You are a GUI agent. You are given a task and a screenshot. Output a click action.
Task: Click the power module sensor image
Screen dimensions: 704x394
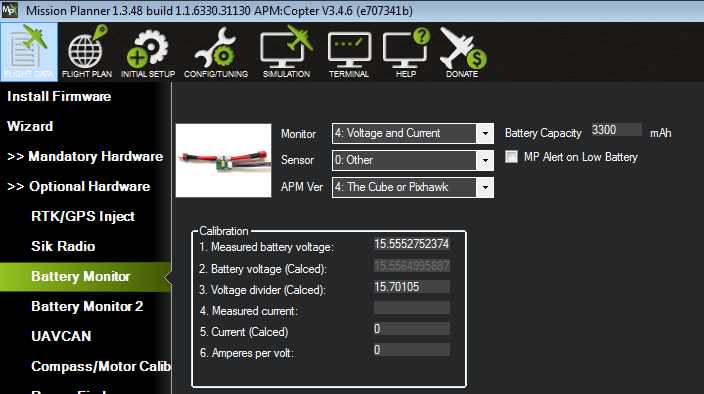224,161
